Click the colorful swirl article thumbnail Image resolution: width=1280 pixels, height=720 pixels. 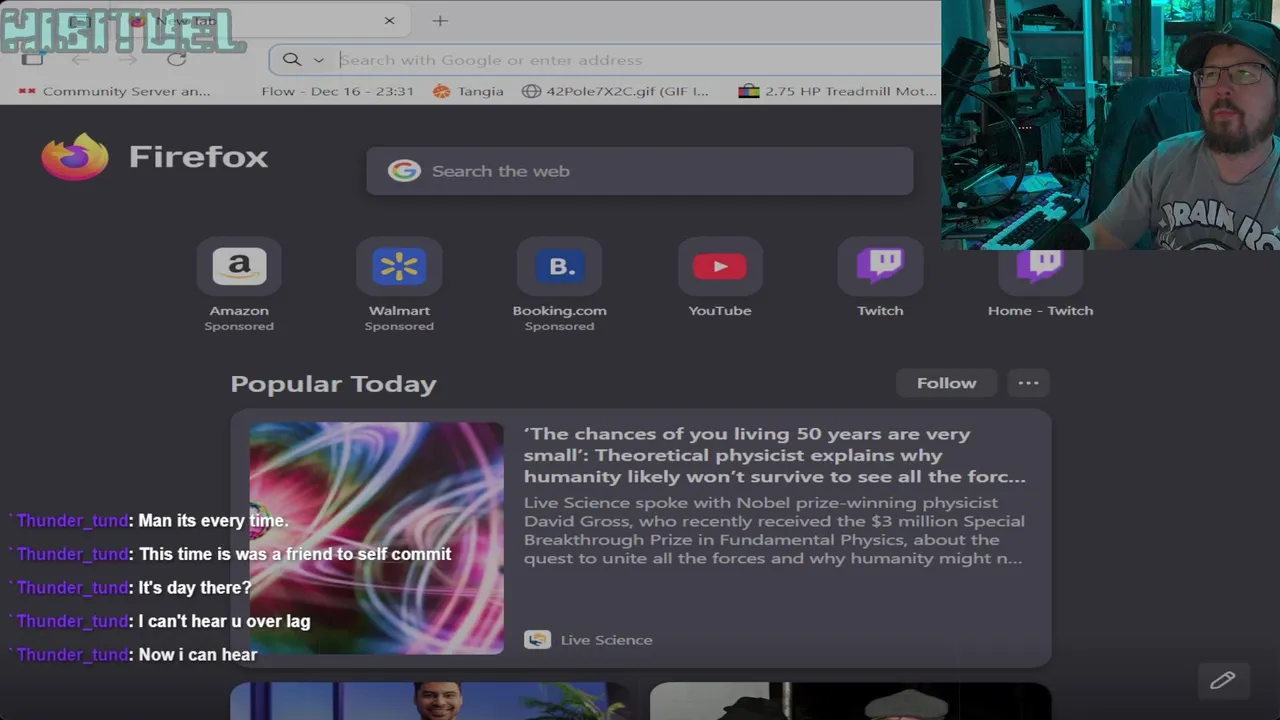click(377, 538)
